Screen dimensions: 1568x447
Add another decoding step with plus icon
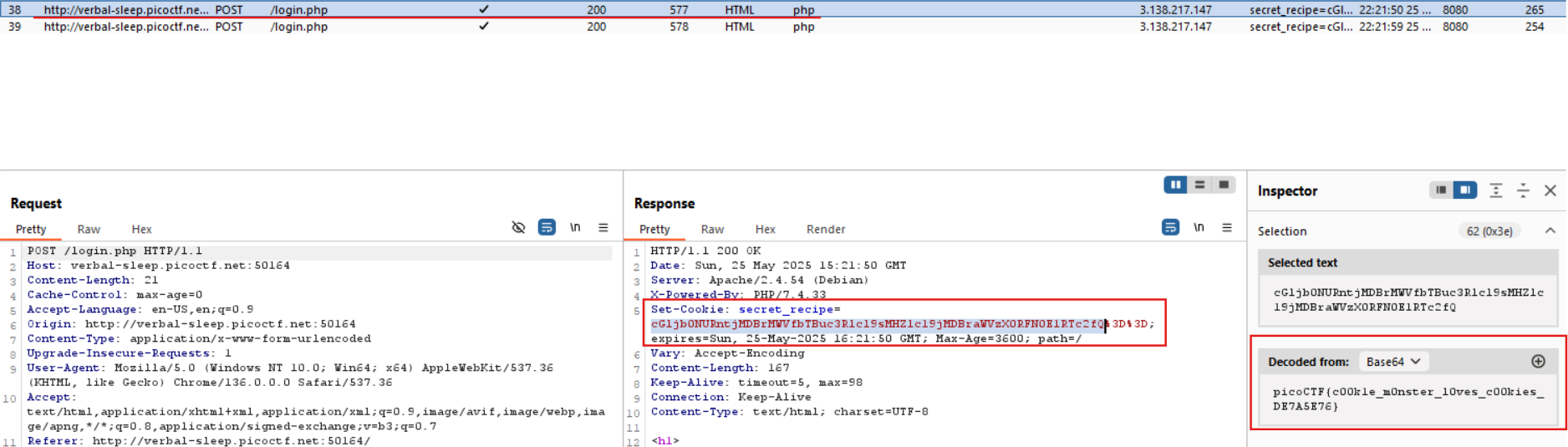[x=1538, y=362]
